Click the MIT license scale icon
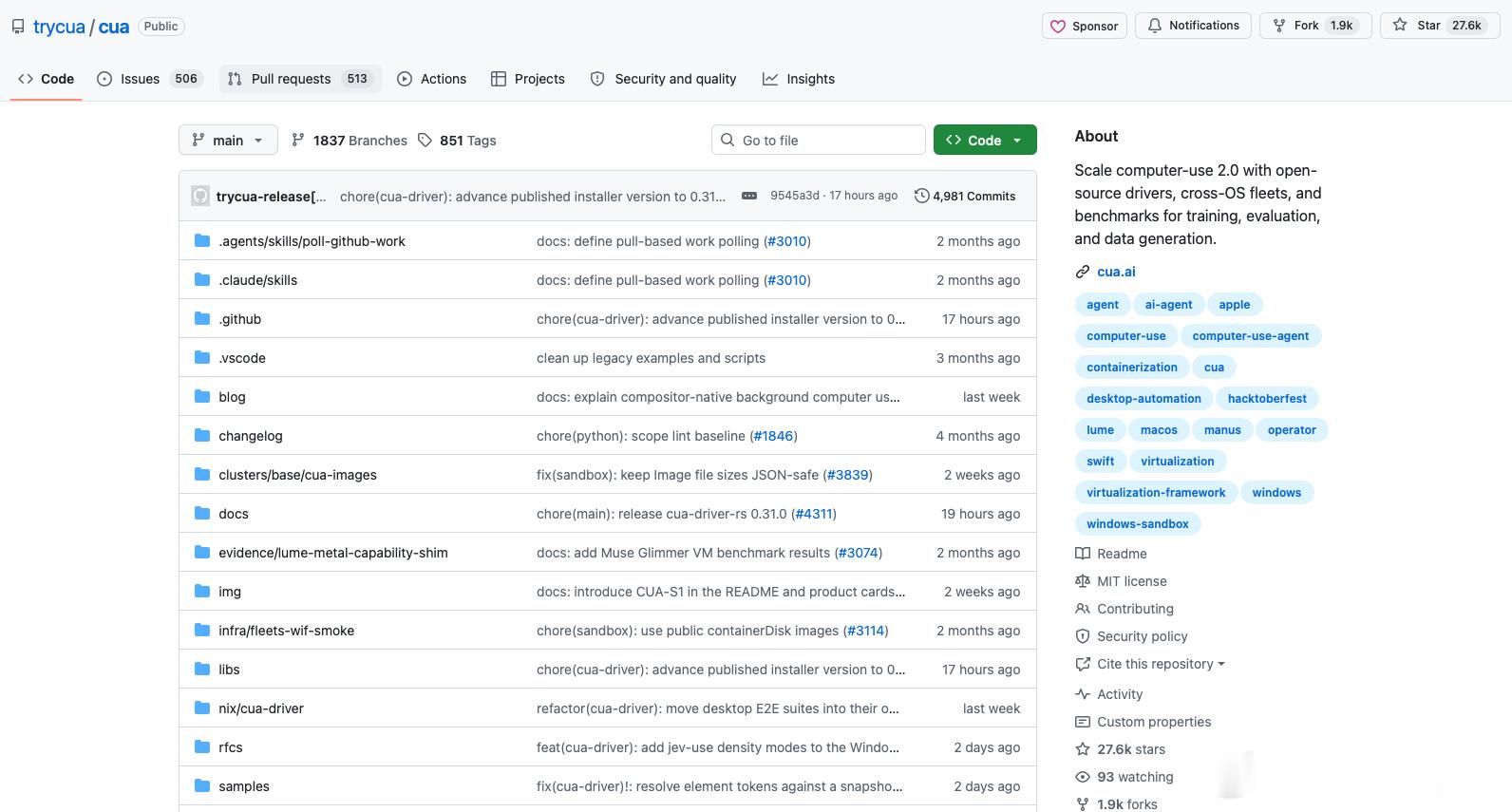Image resolution: width=1512 pixels, height=812 pixels. (x=1083, y=581)
